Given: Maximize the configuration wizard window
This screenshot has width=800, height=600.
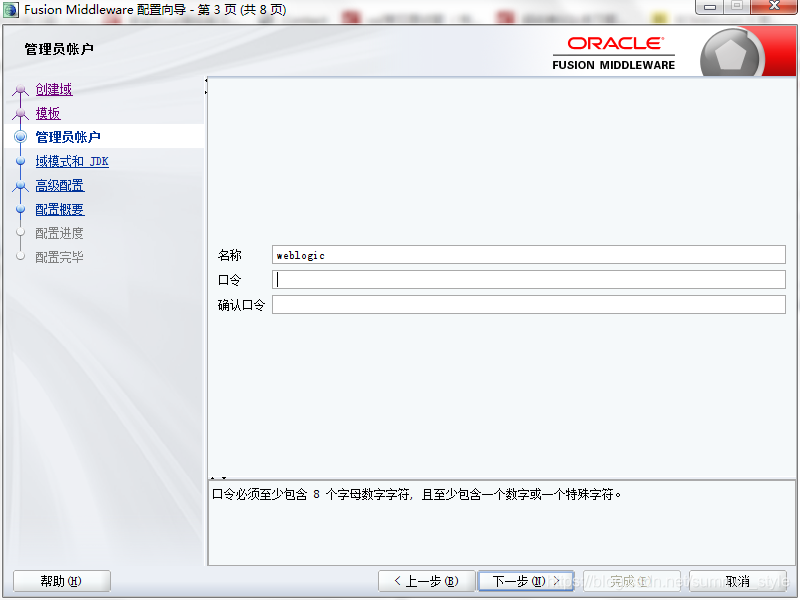Looking at the screenshot, I should [x=737, y=7].
